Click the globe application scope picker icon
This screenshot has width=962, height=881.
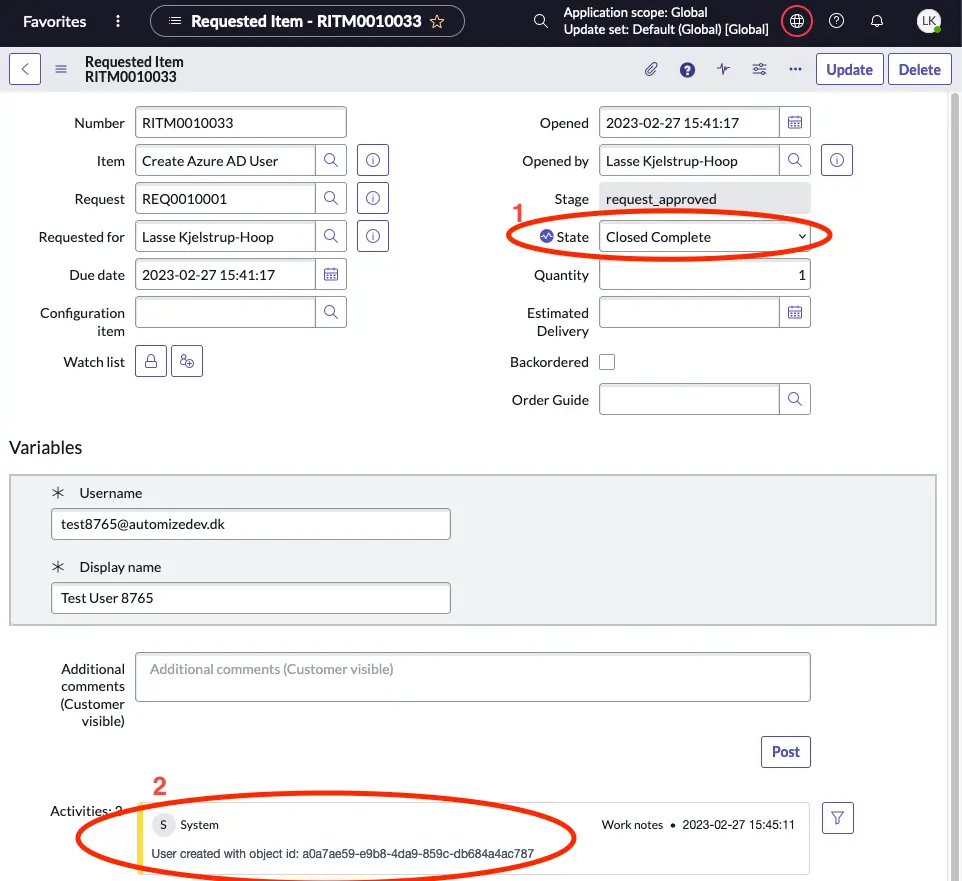[797, 20]
